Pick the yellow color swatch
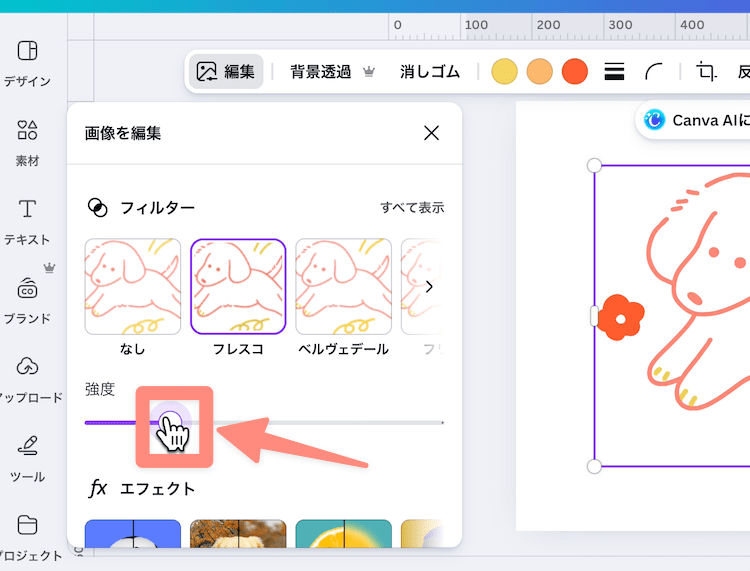The height and width of the screenshot is (571, 750). [x=504, y=72]
